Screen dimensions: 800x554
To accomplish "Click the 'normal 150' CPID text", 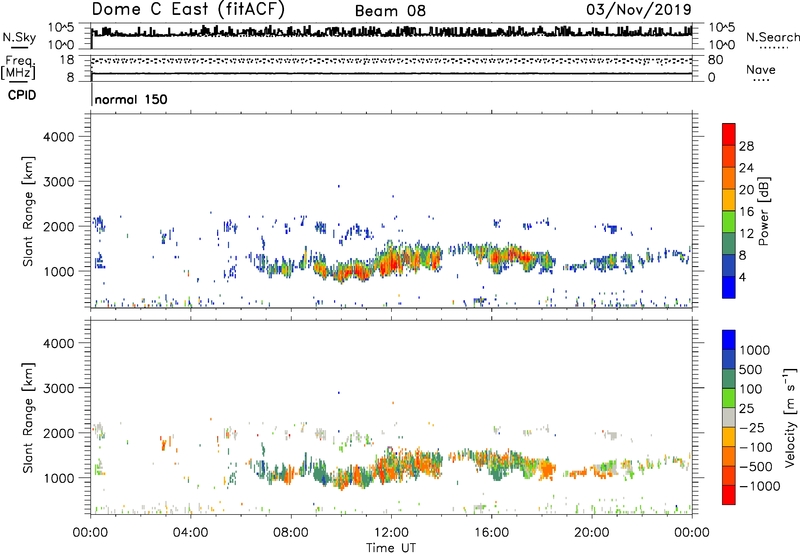I will (131, 99).
